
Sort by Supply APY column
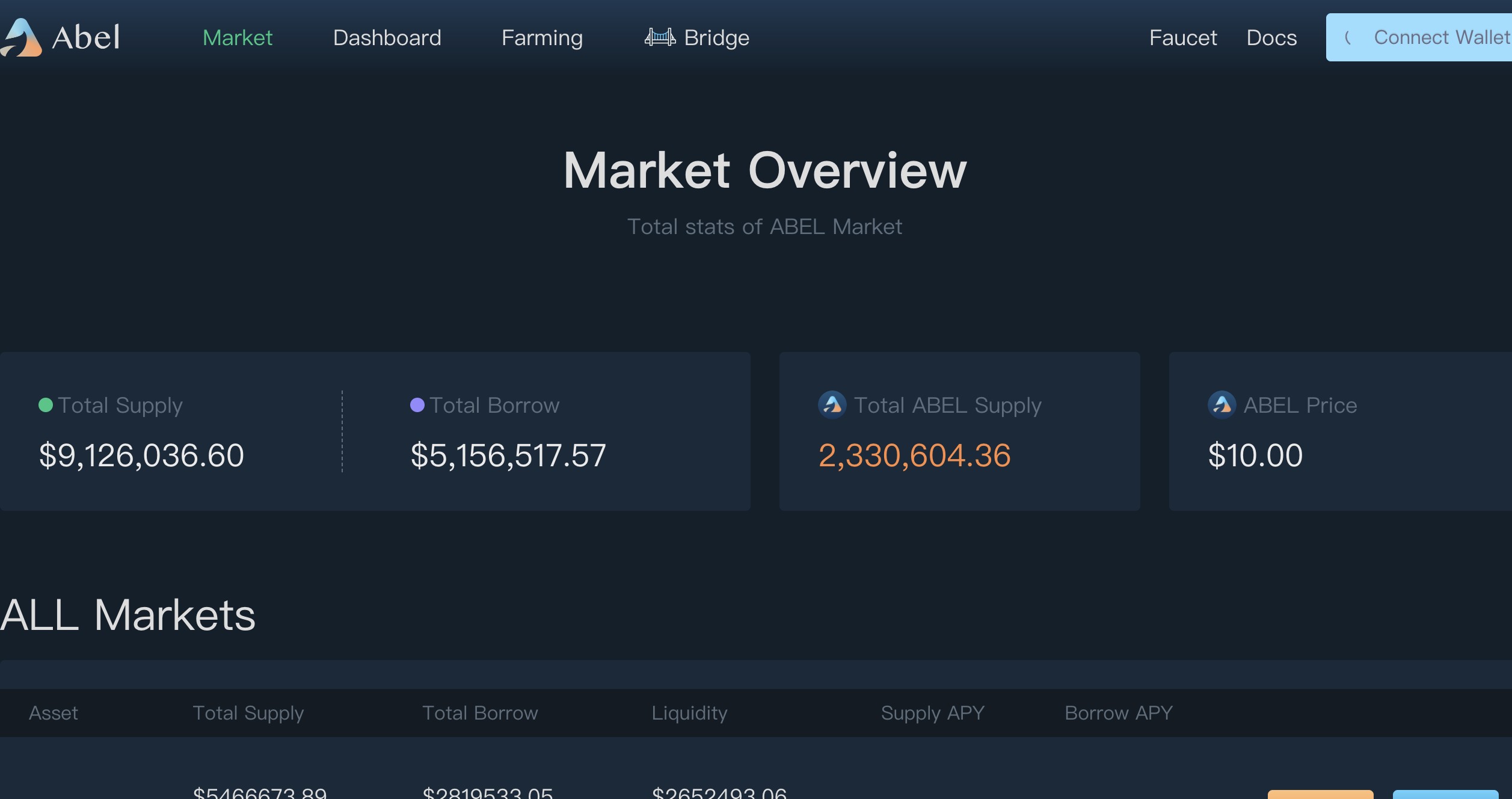pos(932,713)
